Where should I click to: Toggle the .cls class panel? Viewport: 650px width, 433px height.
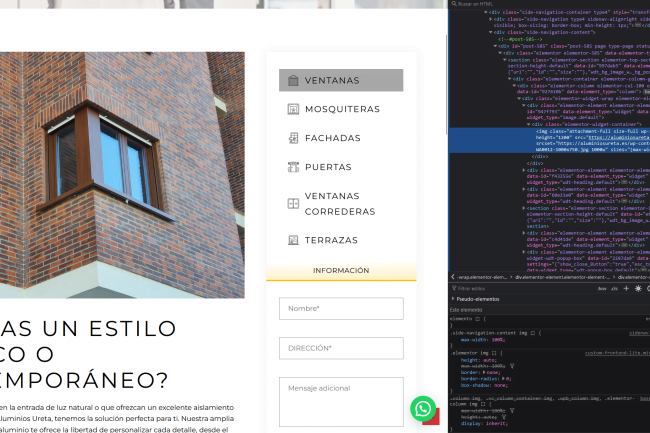pyautogui.click(x=613, y=288)
